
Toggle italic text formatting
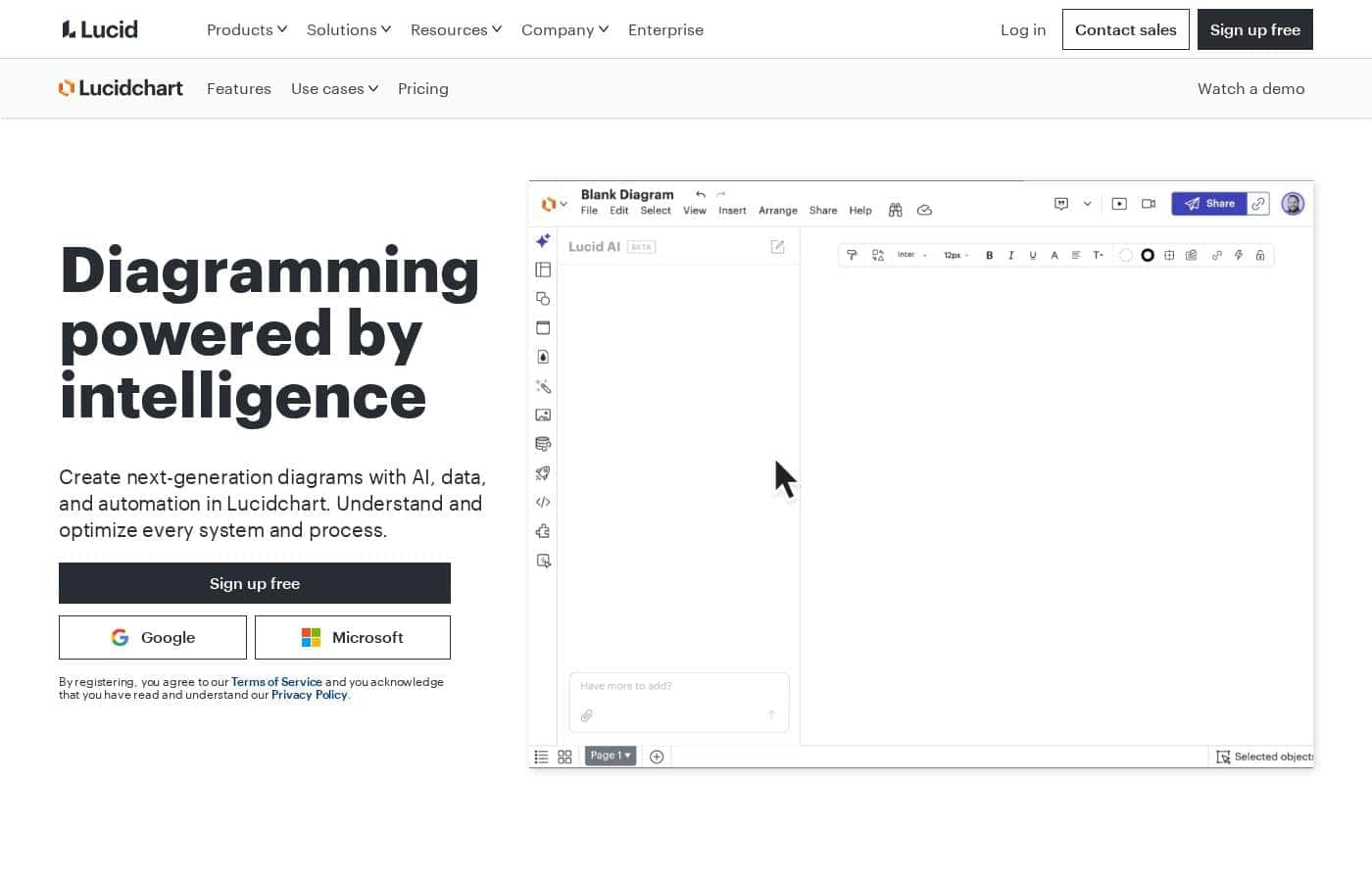[x=1011, y=255]
